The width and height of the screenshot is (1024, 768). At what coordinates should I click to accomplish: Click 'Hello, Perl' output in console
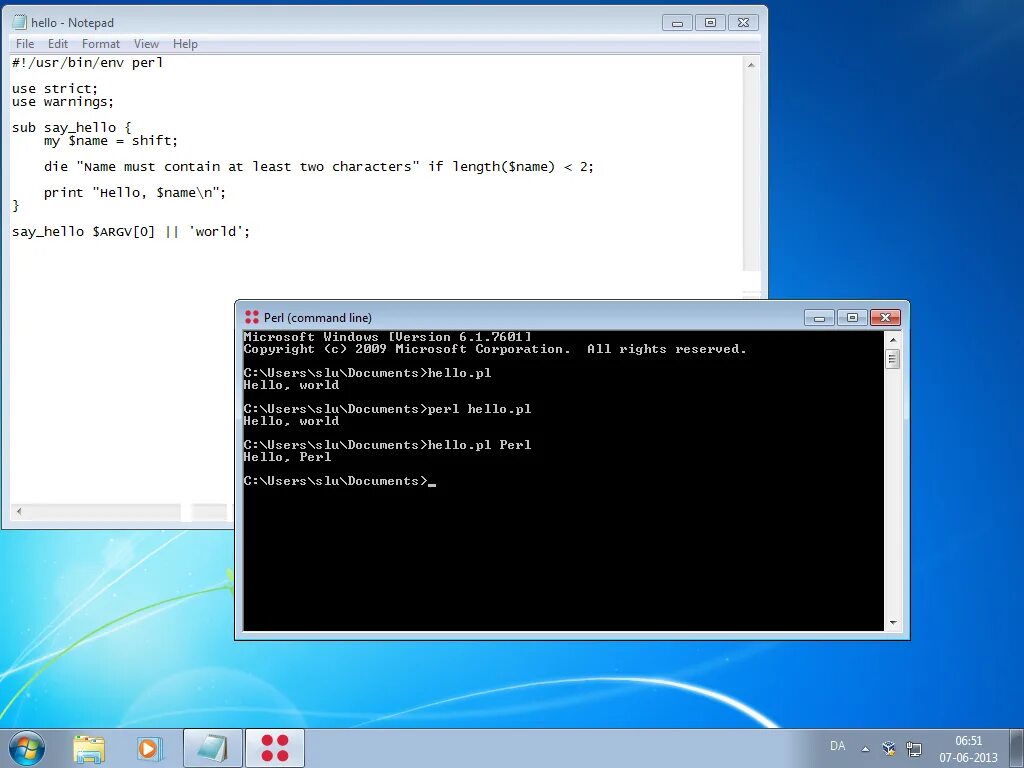(x=287, y=457)
